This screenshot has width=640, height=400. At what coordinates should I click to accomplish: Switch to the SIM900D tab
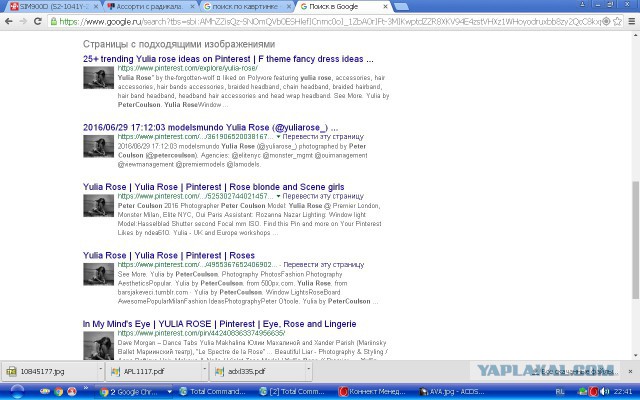point(51,7)
